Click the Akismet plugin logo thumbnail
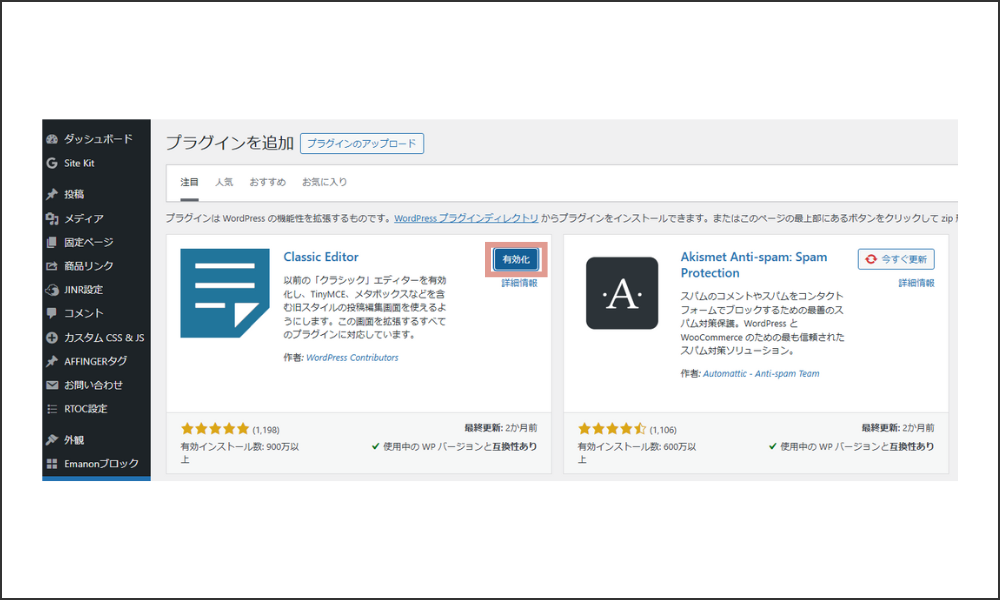This screenshot has height=600, width=1000. 622,293
